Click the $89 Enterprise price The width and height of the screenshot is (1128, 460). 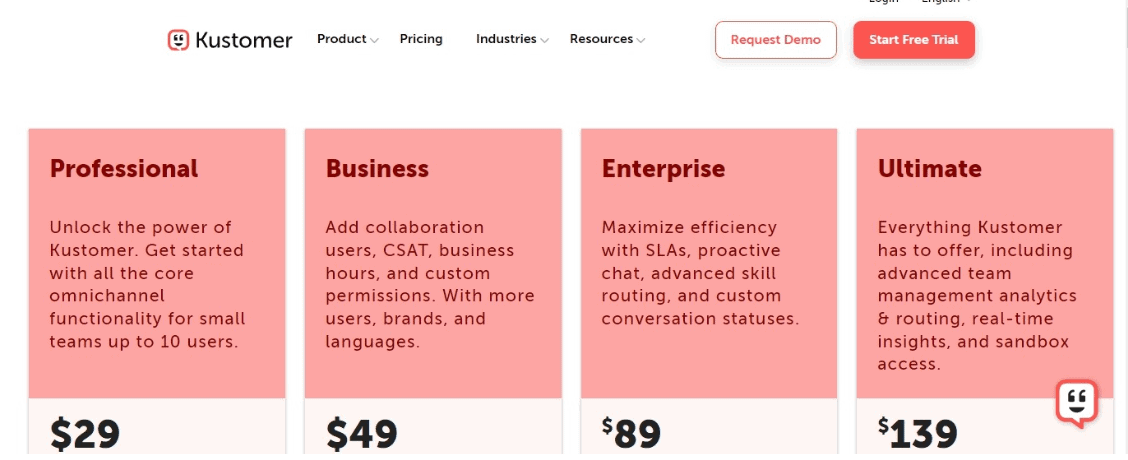tap(631, 433)
